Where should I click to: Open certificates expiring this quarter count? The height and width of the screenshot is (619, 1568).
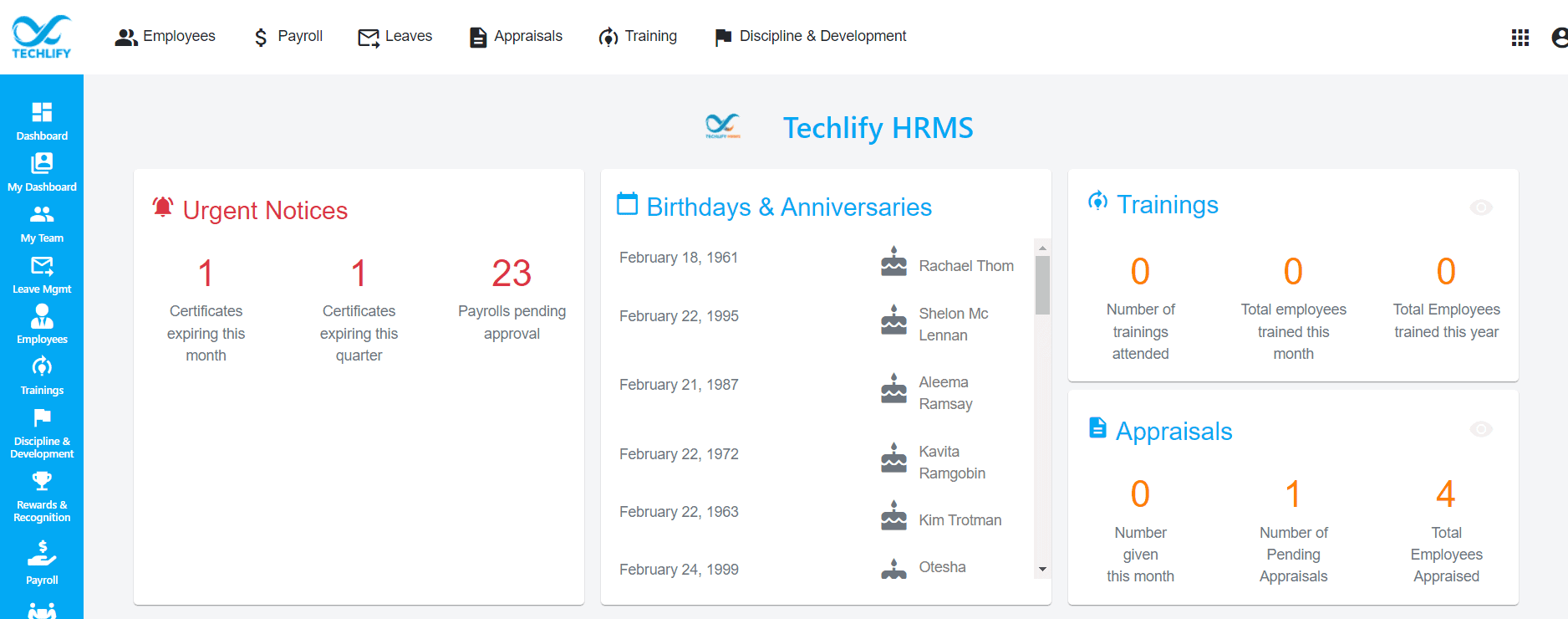[359, 274]
